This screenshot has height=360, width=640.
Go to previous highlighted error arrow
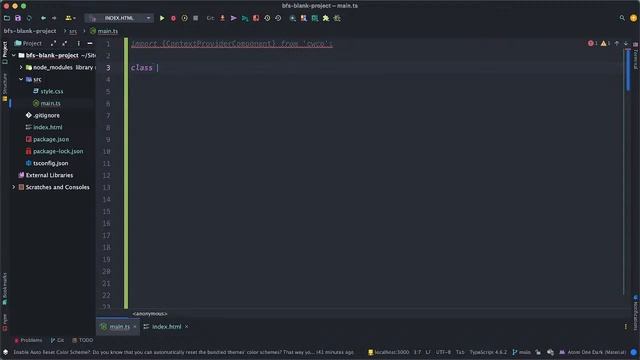point(617,43)
